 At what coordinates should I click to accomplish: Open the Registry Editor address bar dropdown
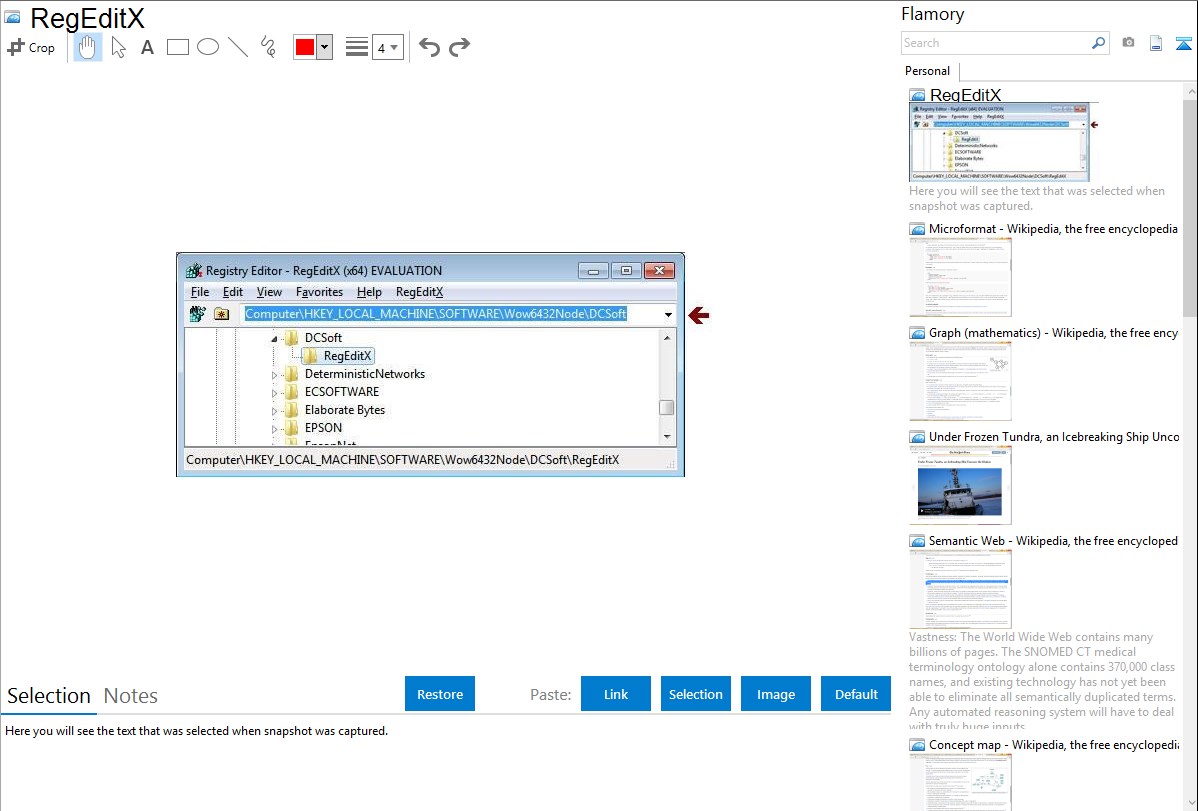(x=669, y=314)
